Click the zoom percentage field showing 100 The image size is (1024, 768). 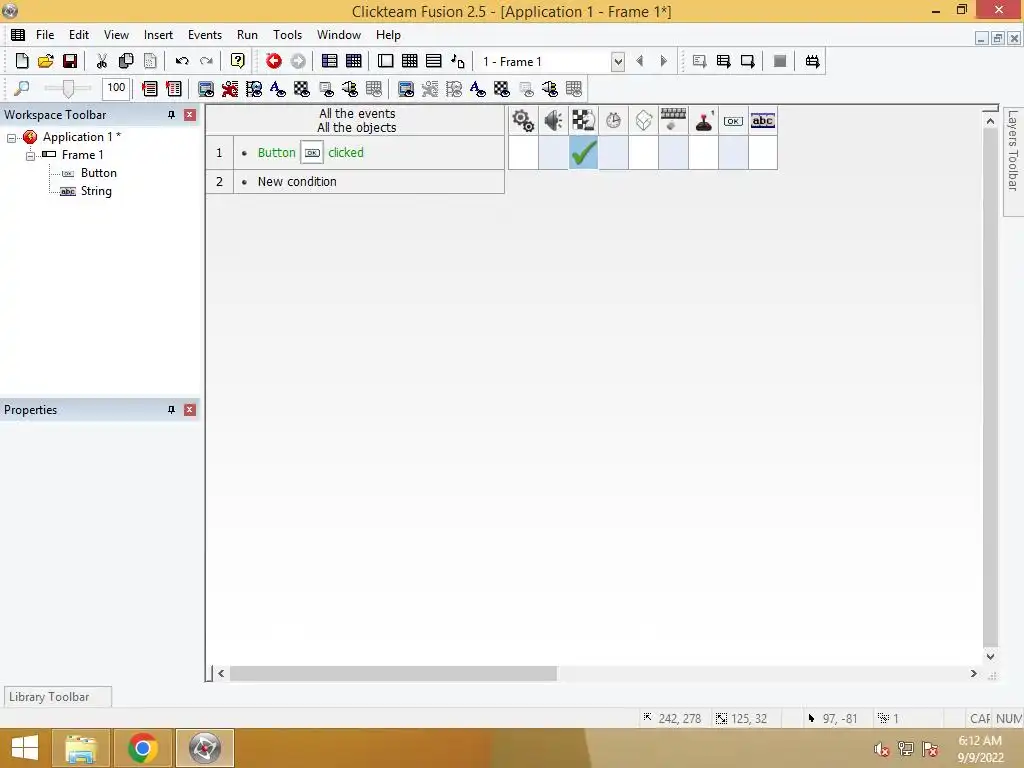coord(116,88)
